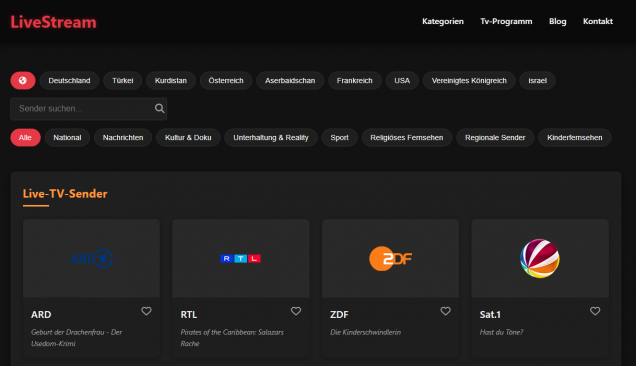Open the Blog page
This screenshot has height=366, width=636.
coord(557,22)
